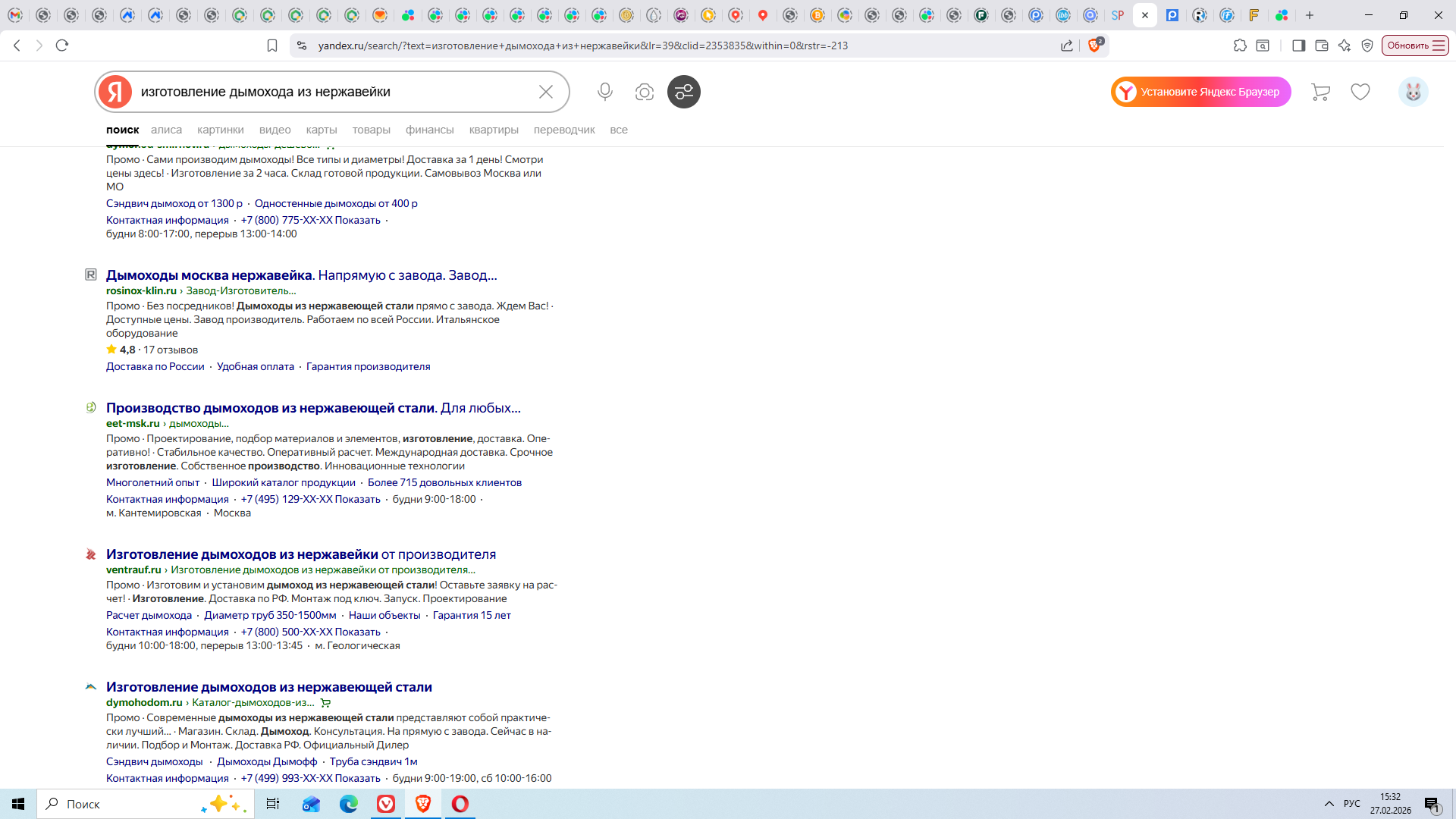The image size is (1456, 819).
Task: Bookmark this page icon in toolbar
Action: [x=272, y=45]
